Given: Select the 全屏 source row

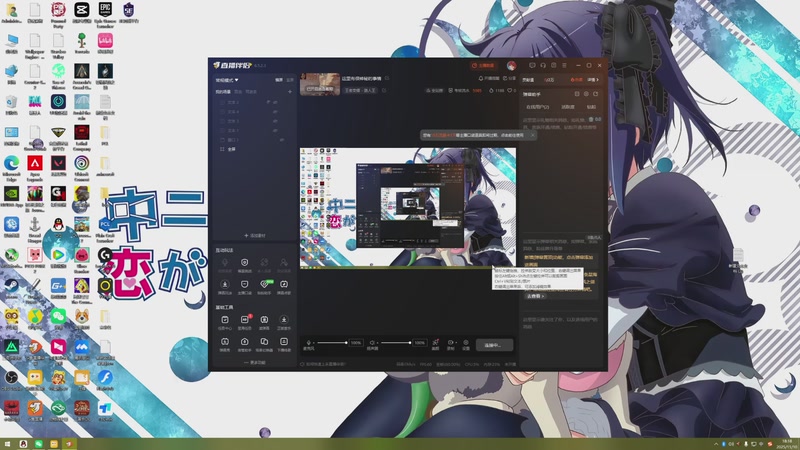Looking at the screenshot, I should coord(254,149).
